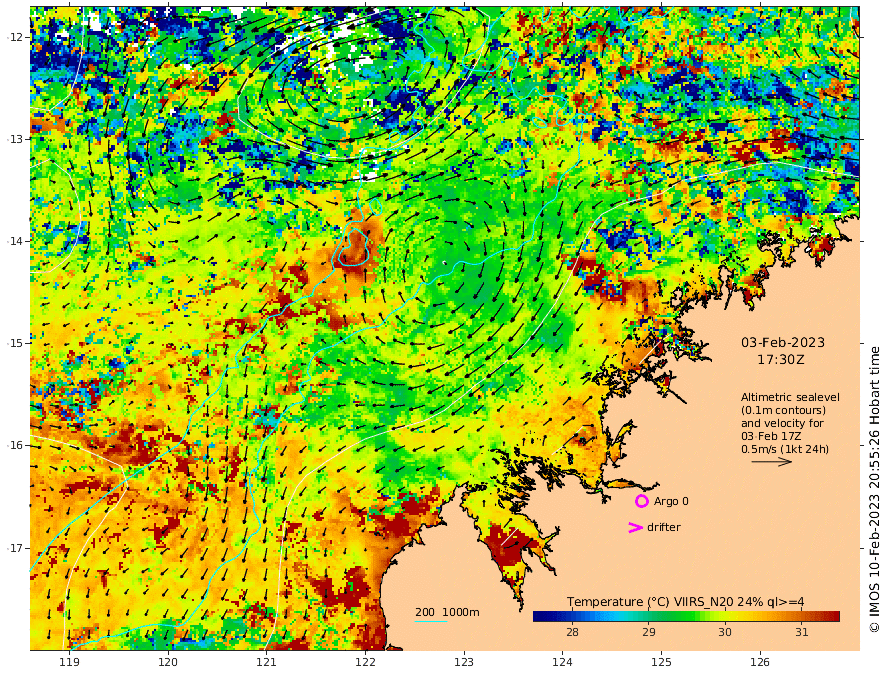Click the '03-Feb-2023' date label
The height and width of the screenshot is (680, 880).
click(x=783, y=342)
